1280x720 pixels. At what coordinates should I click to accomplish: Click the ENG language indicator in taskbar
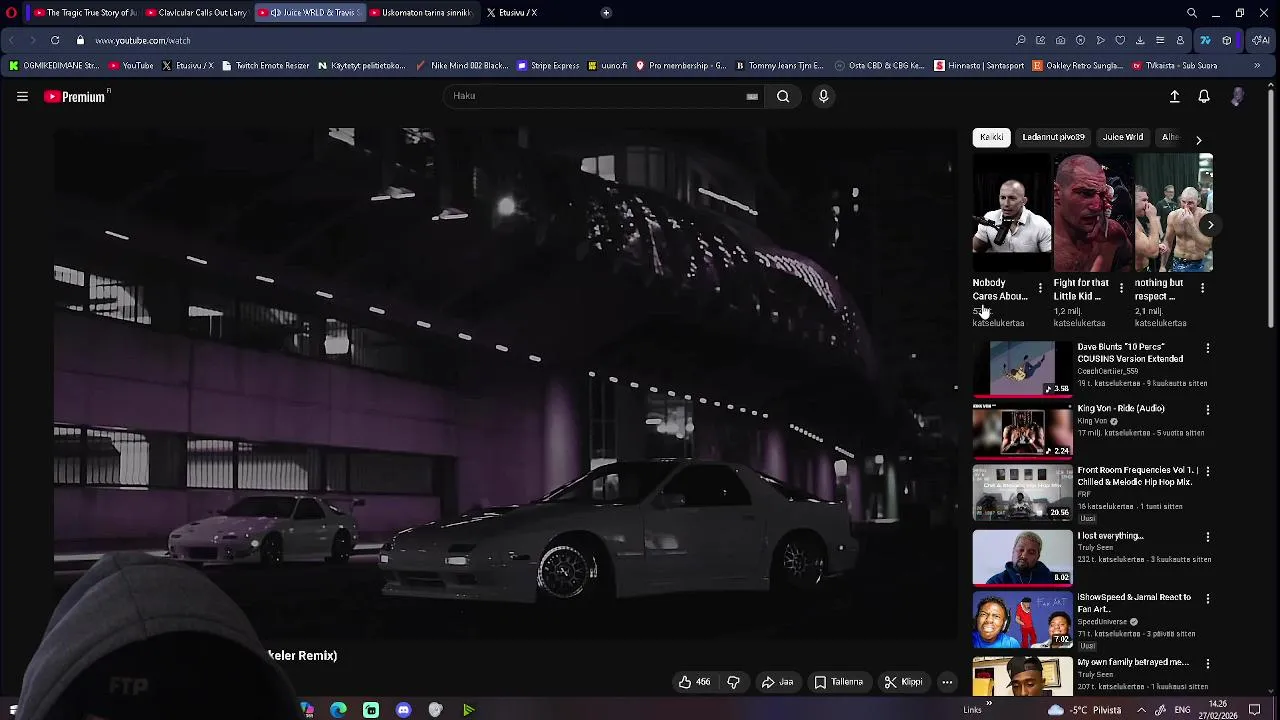tap(1182, 710)
